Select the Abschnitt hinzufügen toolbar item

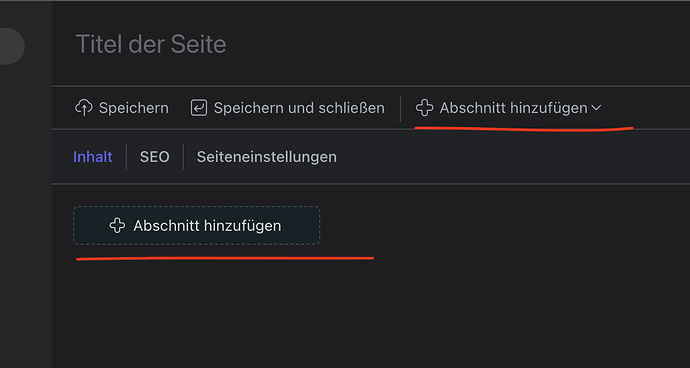(508, 108)
